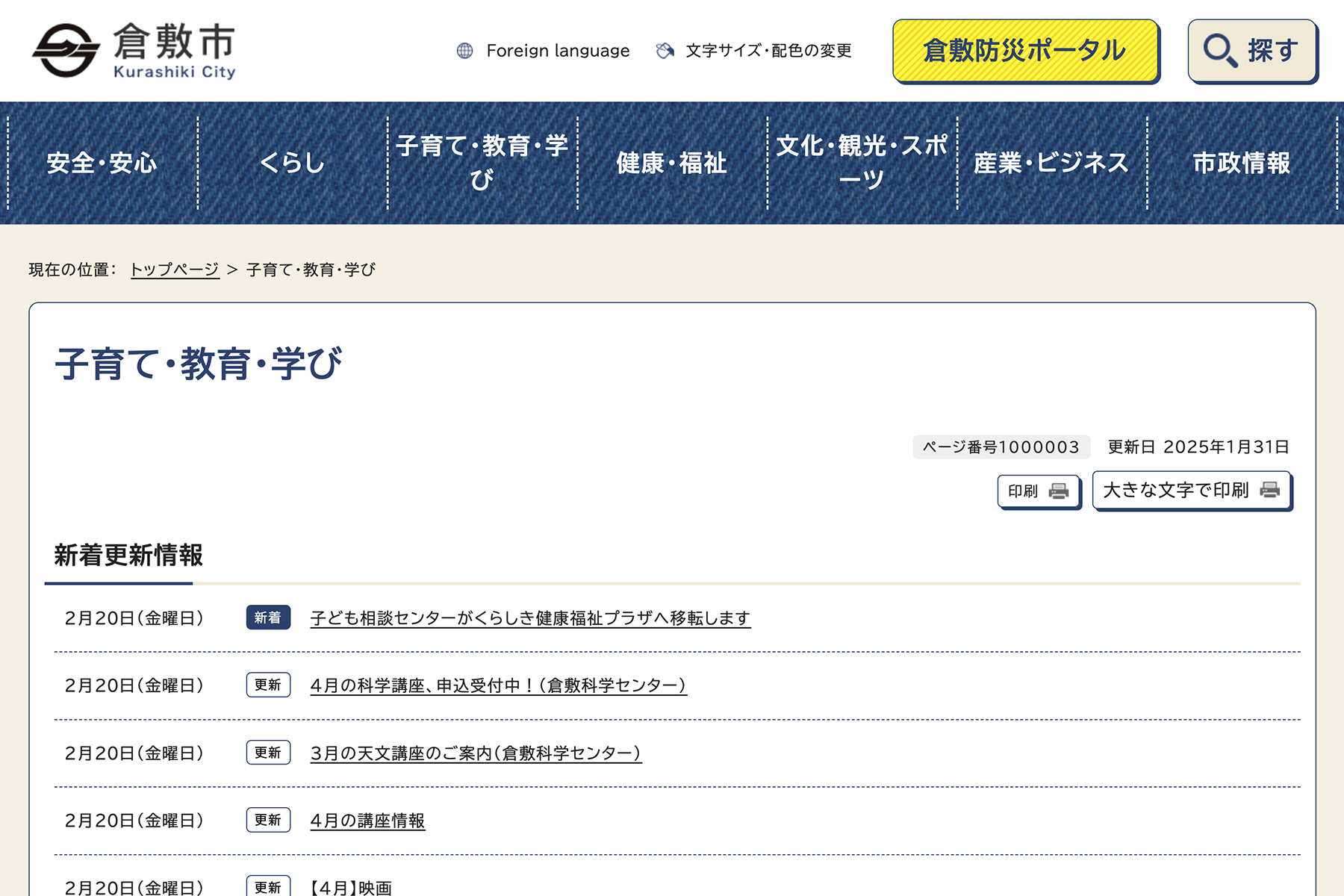Open the Foreign language globe icon
Image resolution: width=1344 pixels, height=896 pixels.
(466, 51)
